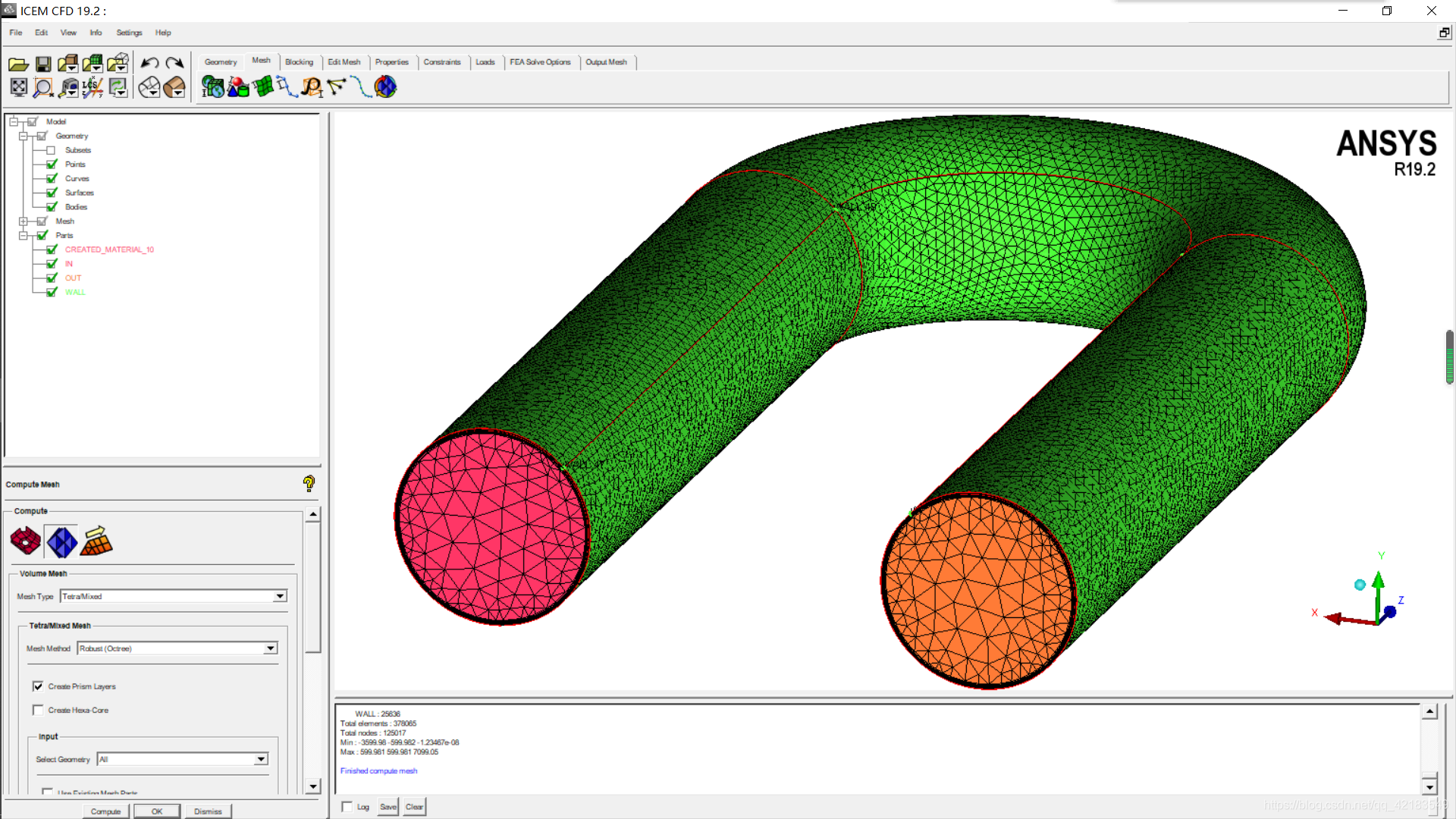Open the Mesh Type dropdown

click(280, 597)
